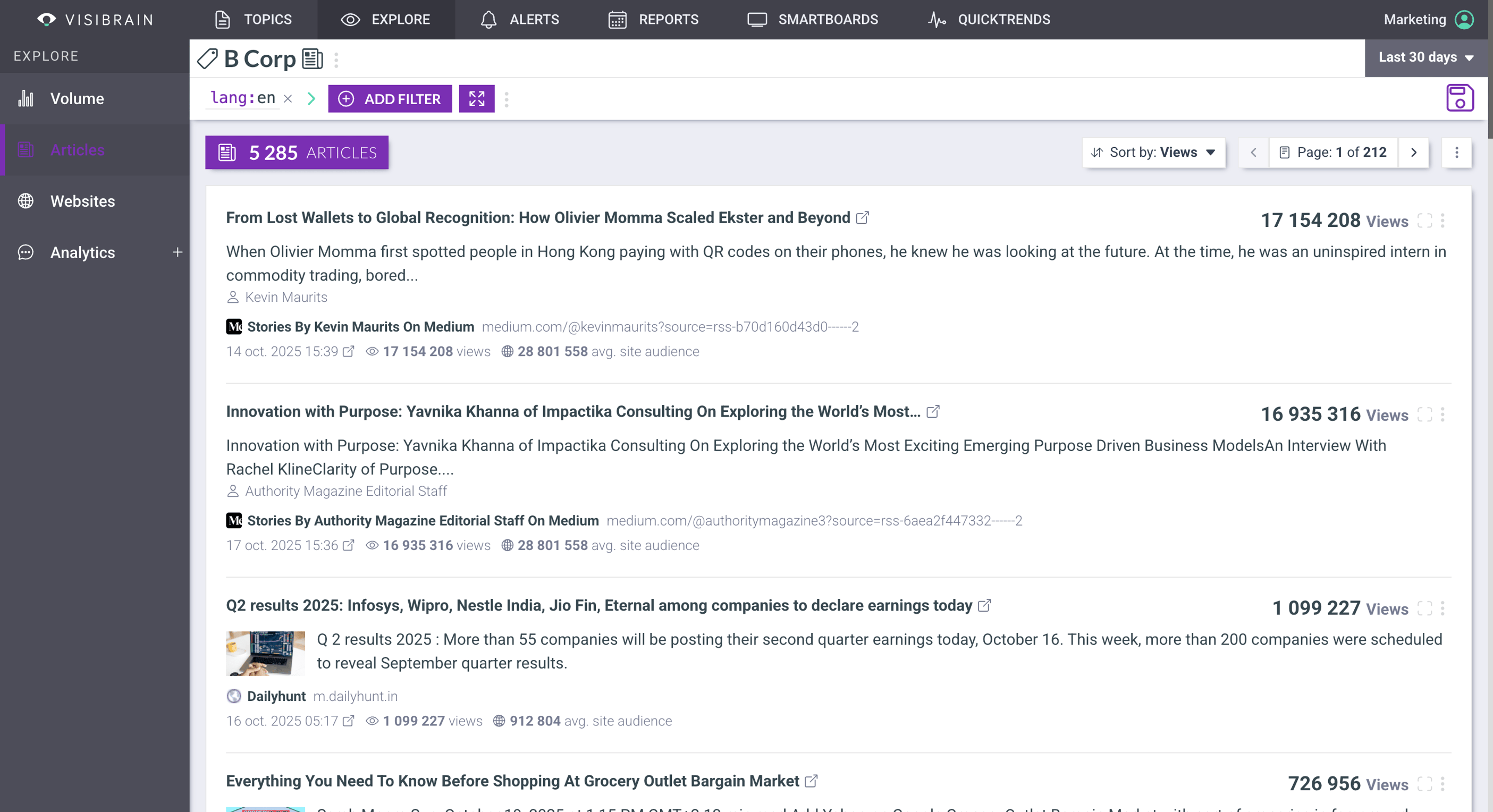Select Volume in Explore sidebar
The width and height of the screenshot is (1493, 812).
[x=77, y=98]
